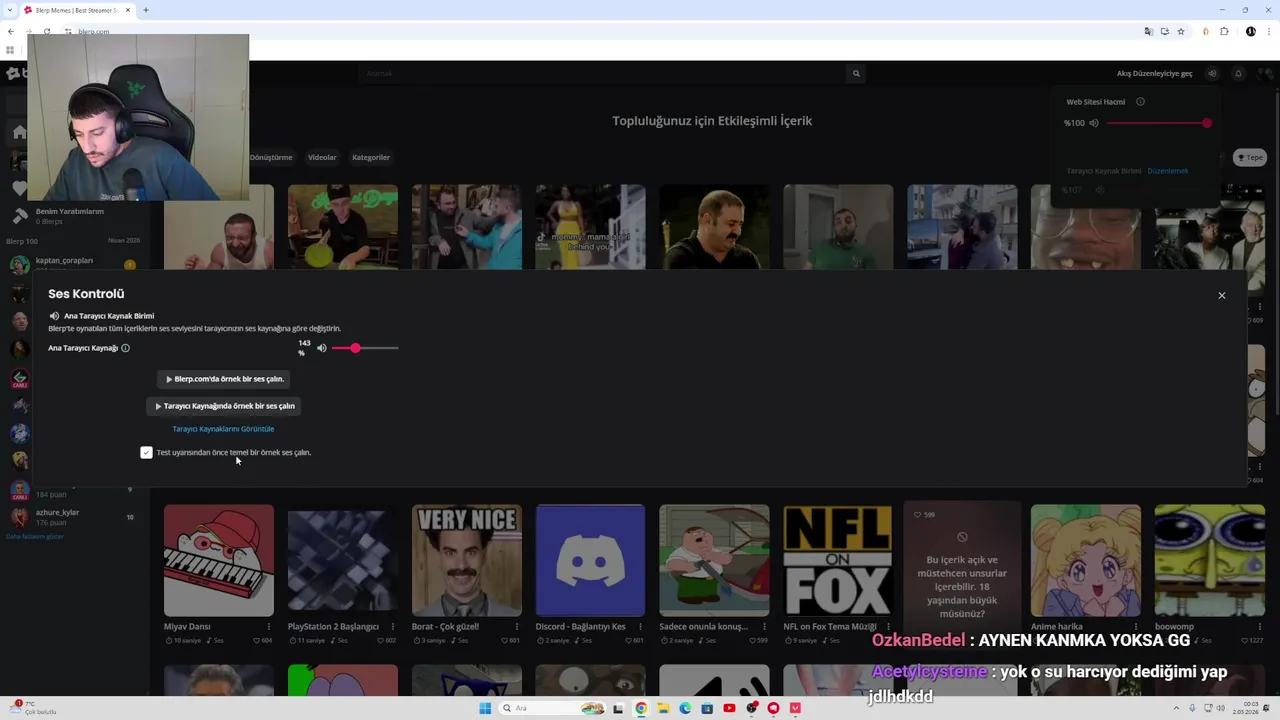
Task: Open options menu for NFL on Fox
Action: (888, 627)
